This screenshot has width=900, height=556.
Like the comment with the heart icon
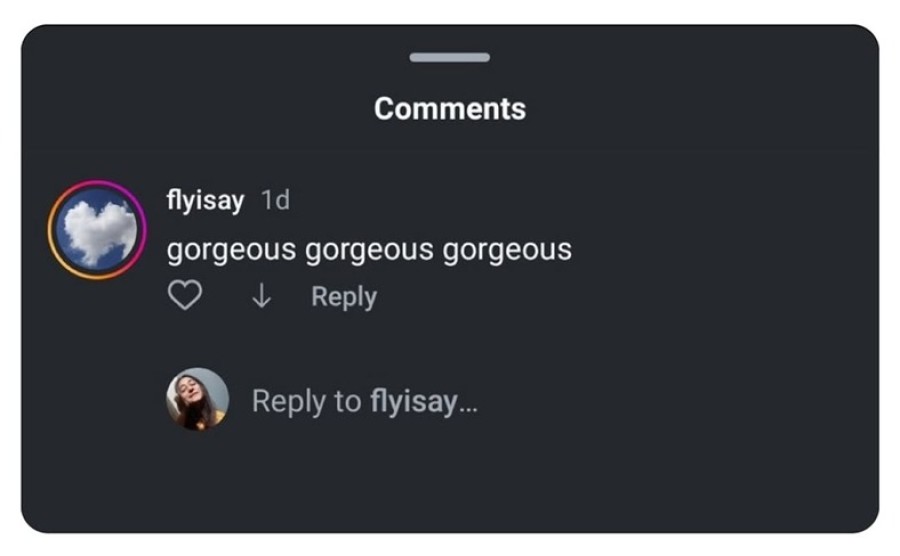[x=185, y=296]
